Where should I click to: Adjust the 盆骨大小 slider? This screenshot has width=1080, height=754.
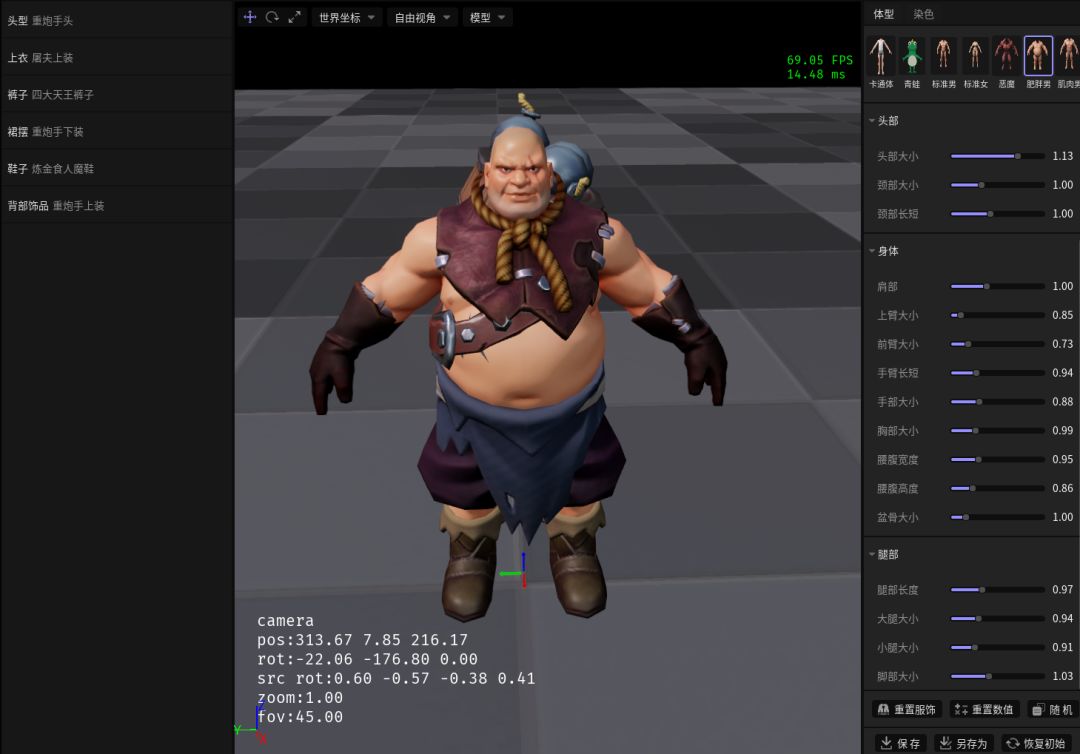point(997,517)
